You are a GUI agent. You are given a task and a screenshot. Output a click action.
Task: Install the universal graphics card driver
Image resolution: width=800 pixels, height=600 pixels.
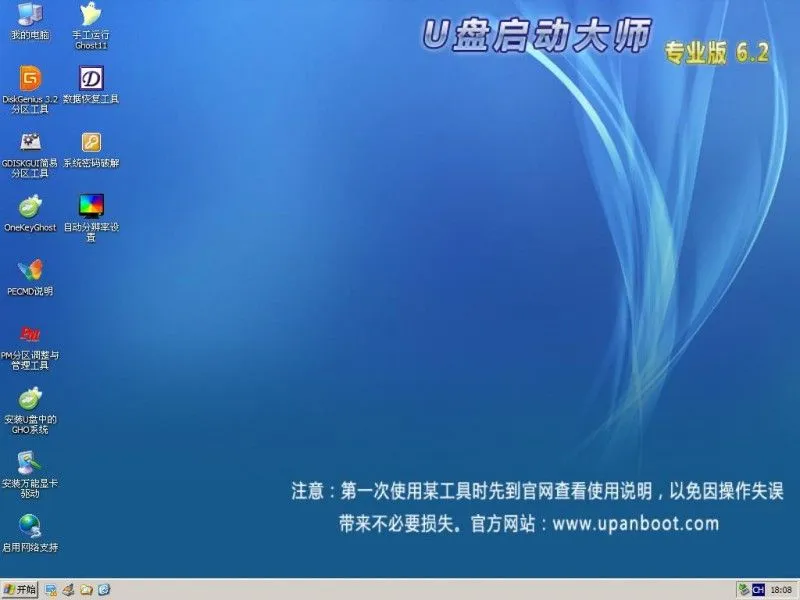[x=27, y=470]
